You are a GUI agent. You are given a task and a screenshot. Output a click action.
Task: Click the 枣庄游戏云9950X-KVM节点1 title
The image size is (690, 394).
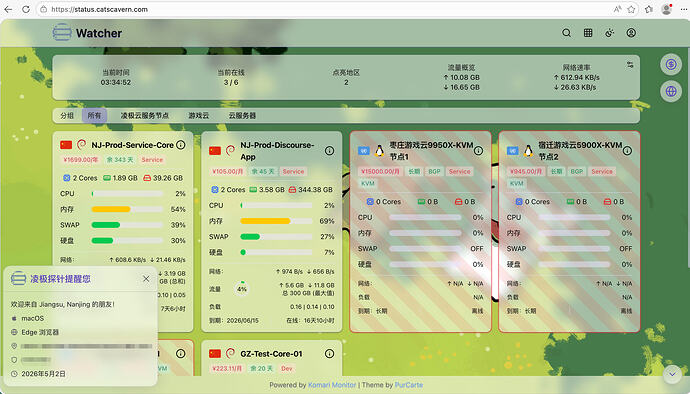pos(431,151)
